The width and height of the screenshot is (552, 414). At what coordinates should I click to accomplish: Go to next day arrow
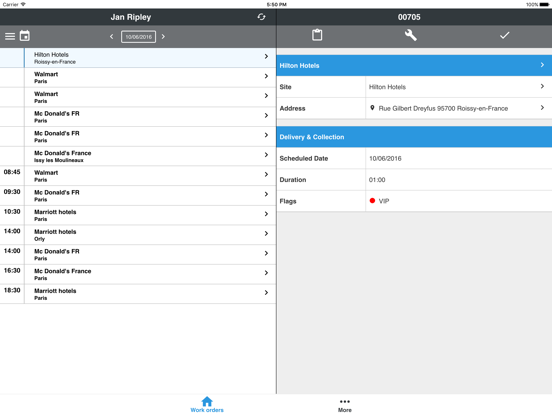coord(163,36)
